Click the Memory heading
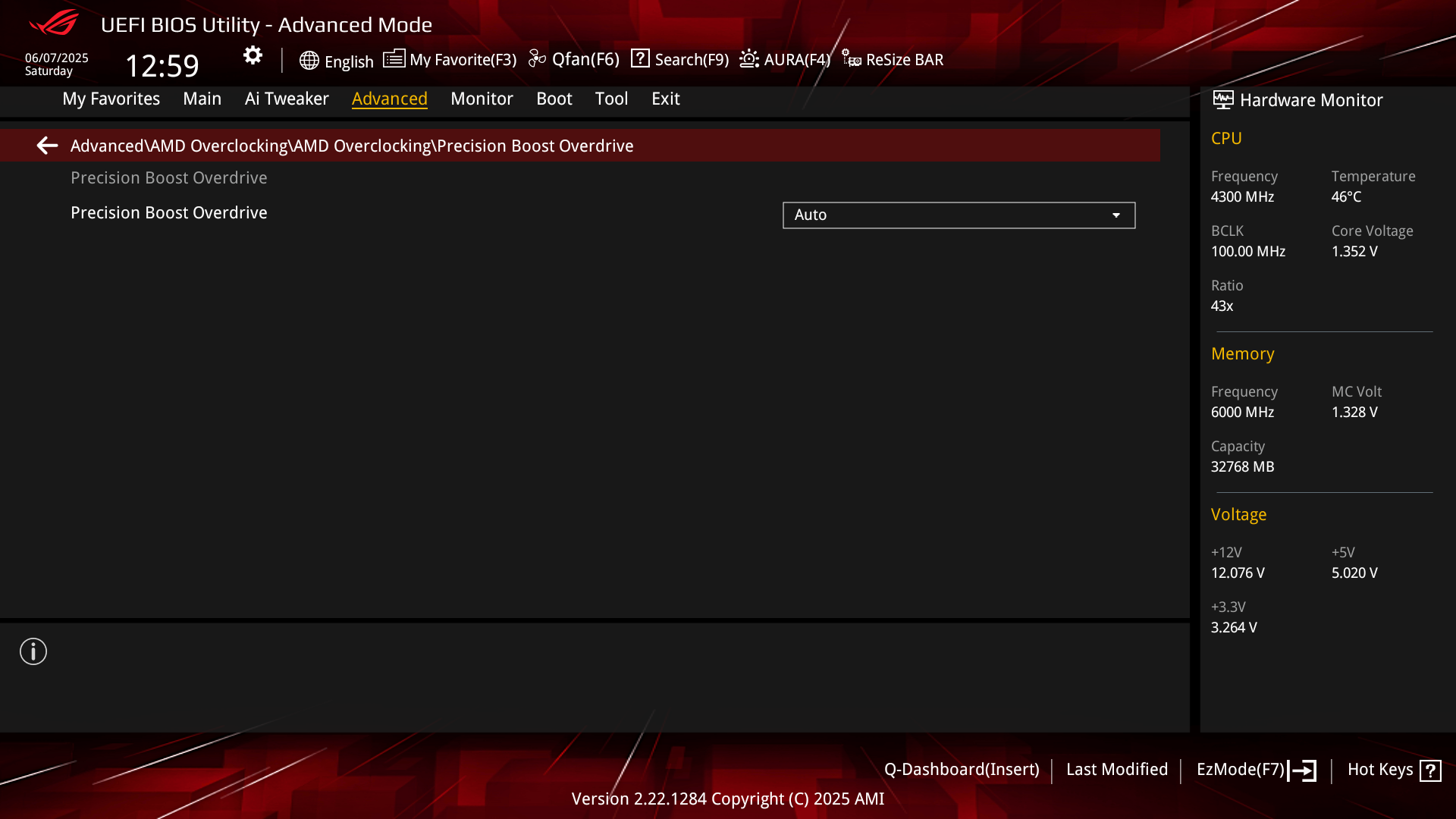Screen dimensions: 1456x819 pos(1242,354)
